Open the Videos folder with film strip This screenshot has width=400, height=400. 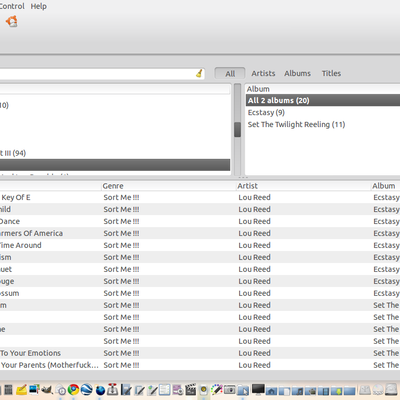point(323,391)
